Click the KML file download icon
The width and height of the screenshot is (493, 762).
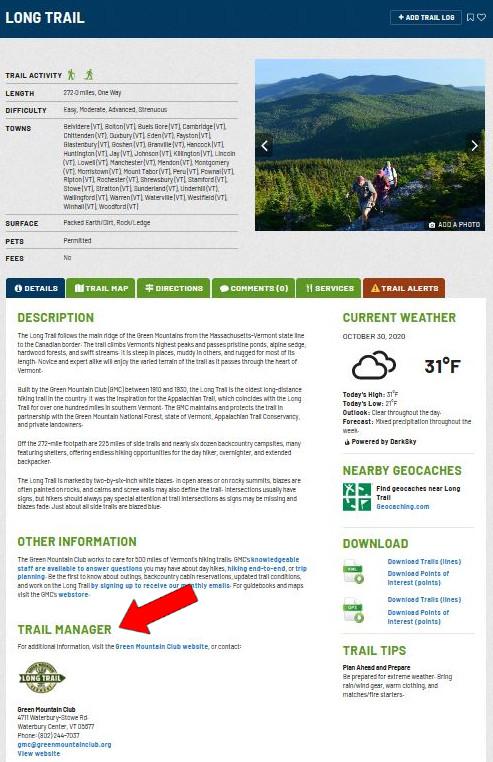353,571
